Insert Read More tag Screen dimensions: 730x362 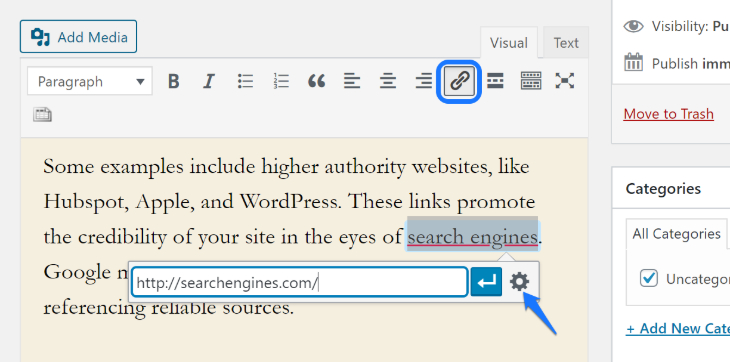pos(495,81)
